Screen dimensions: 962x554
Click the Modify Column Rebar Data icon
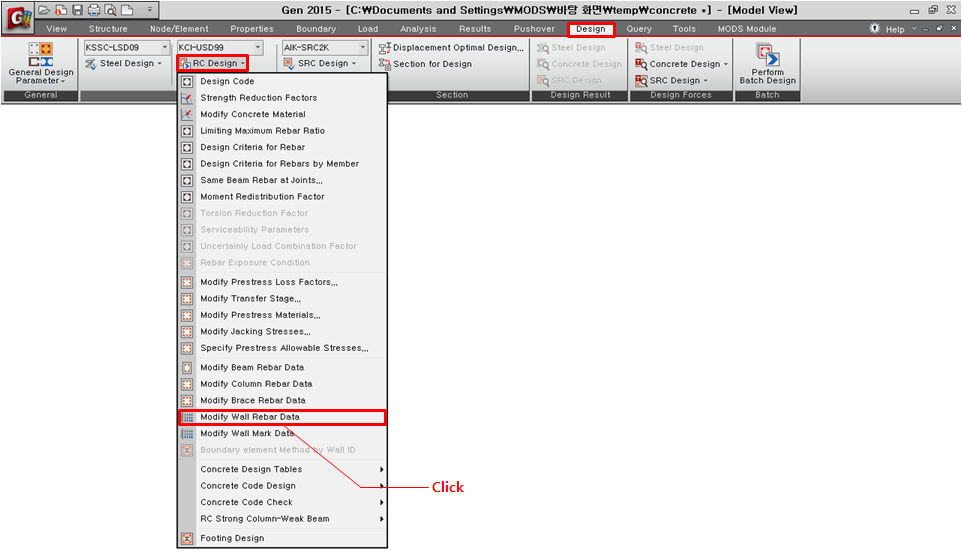click(187, 384)
